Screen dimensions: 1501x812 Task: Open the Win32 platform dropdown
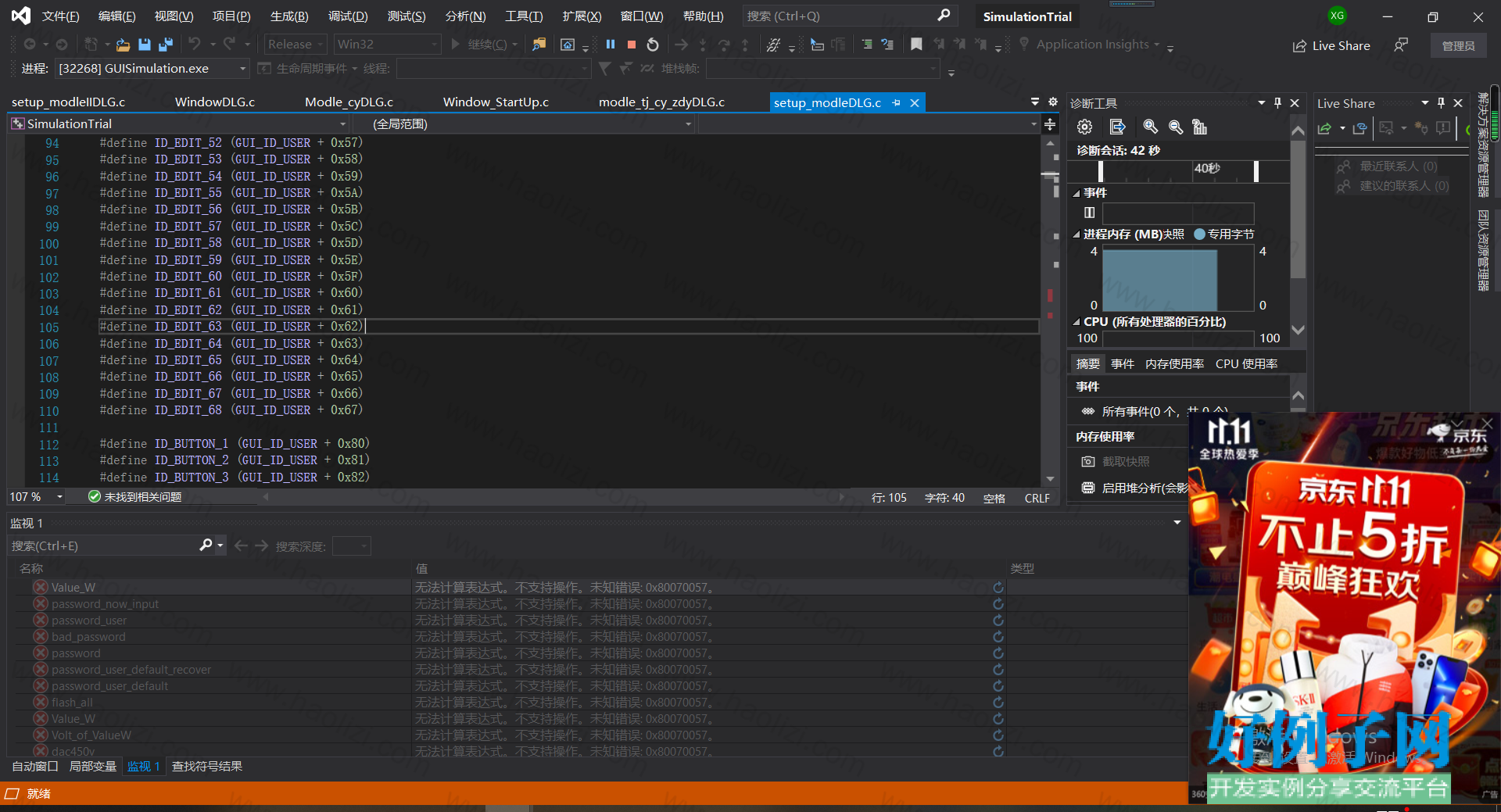(x=387, y=45)
